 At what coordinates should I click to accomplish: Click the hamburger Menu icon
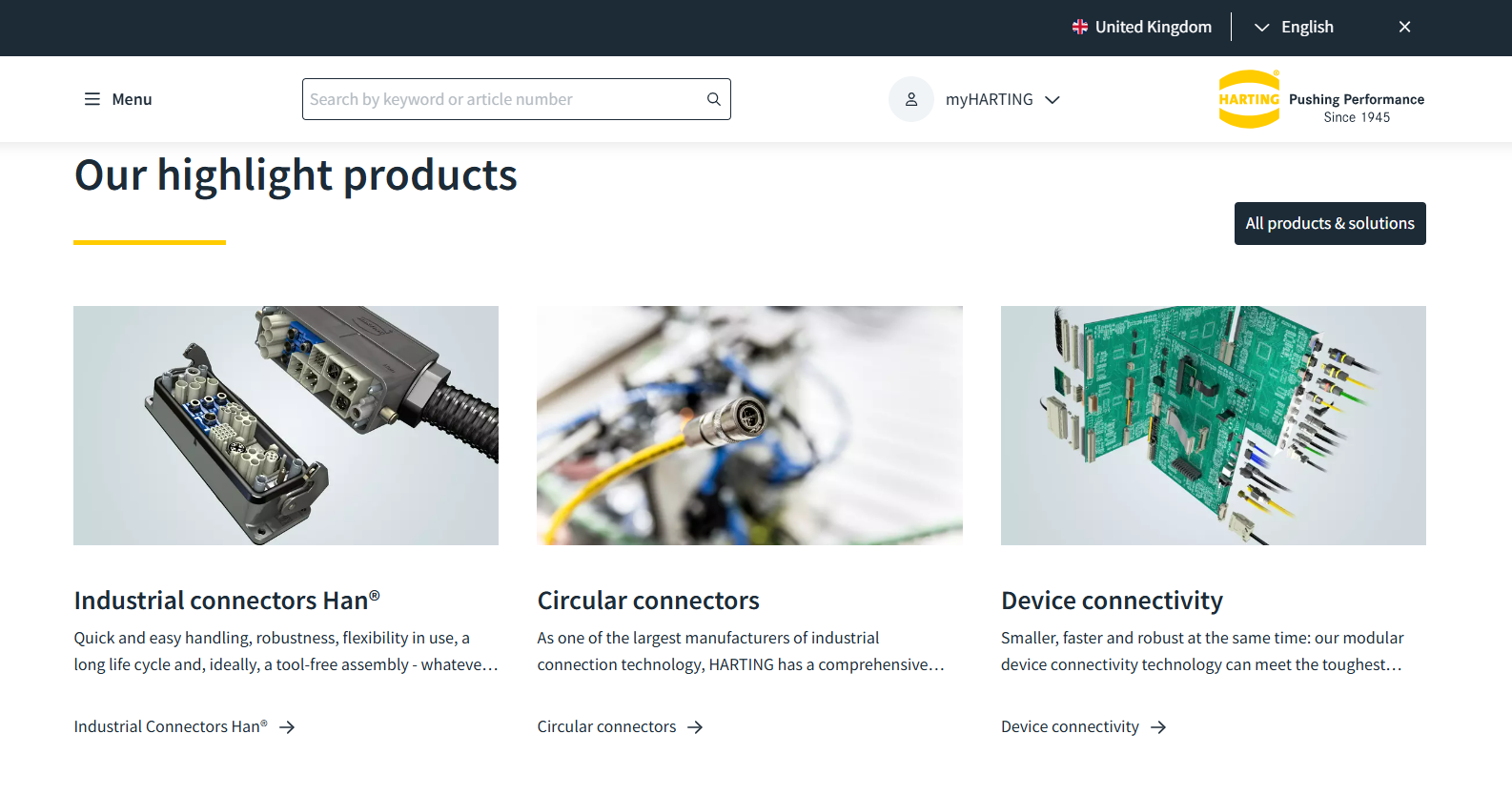[92, 99]
